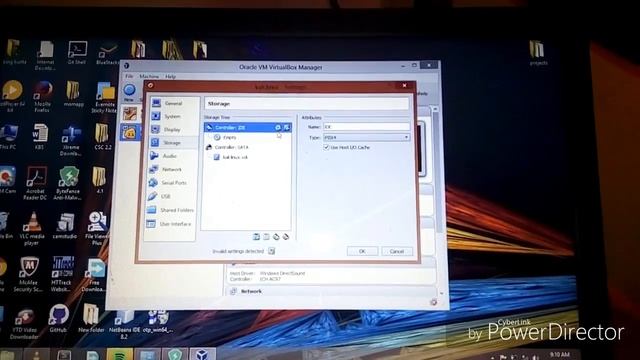The width and height of the screenshot is (640, 360).
Task: Open GitHub desktop shortcut
Action: (58, 318)
